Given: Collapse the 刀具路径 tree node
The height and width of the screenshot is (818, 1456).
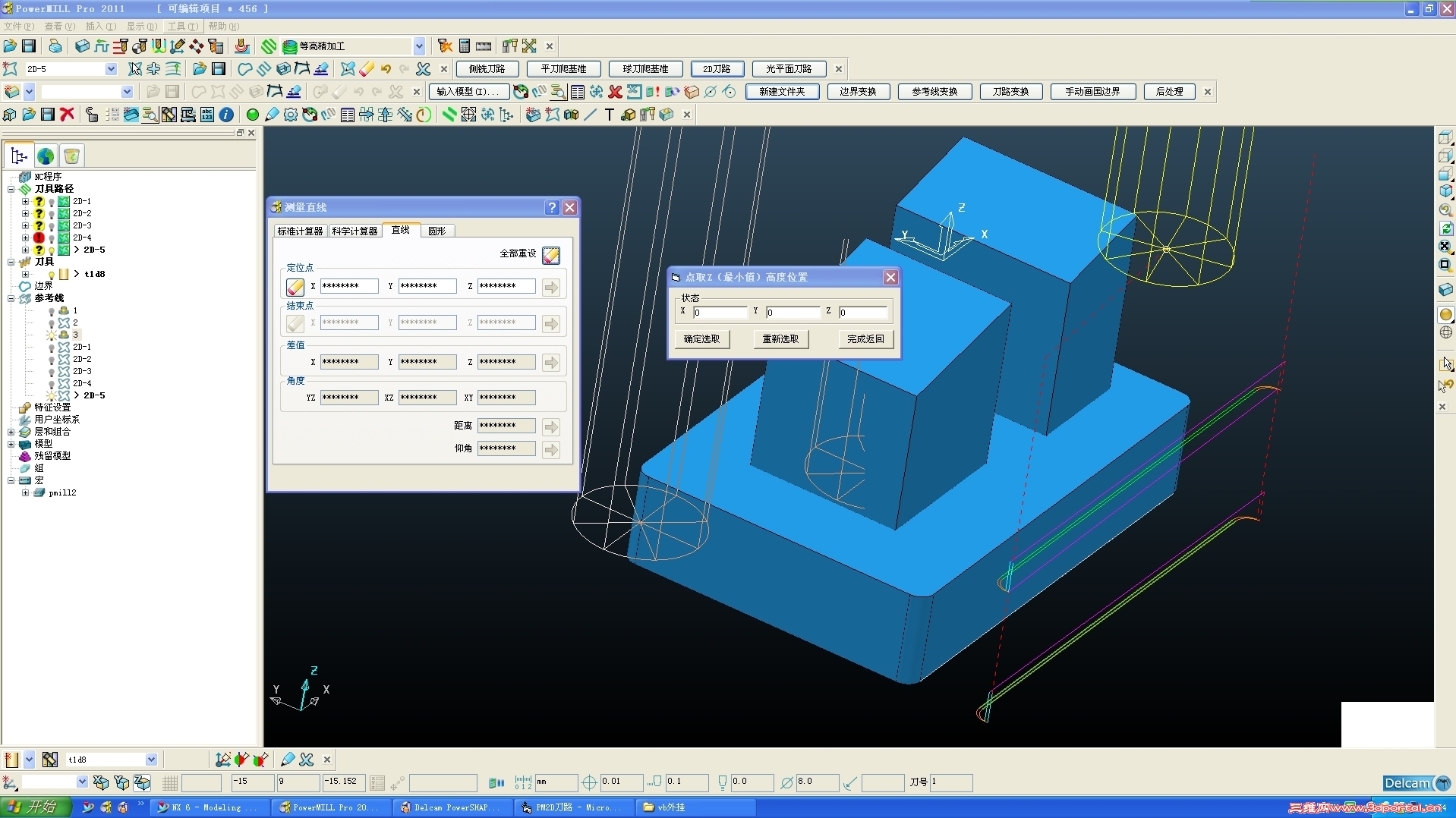Looking at the screenshot, I should 11,189.
